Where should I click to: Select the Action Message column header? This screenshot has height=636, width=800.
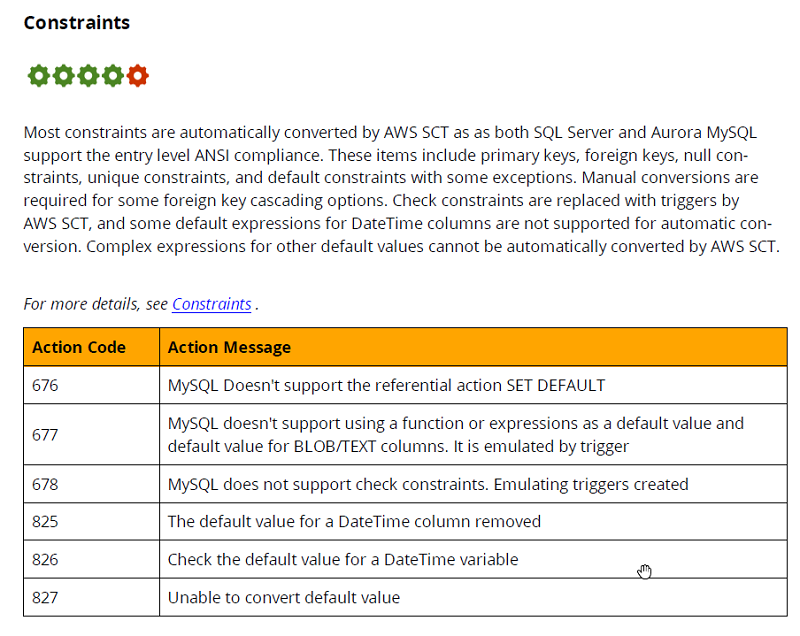tap(473, 347)
